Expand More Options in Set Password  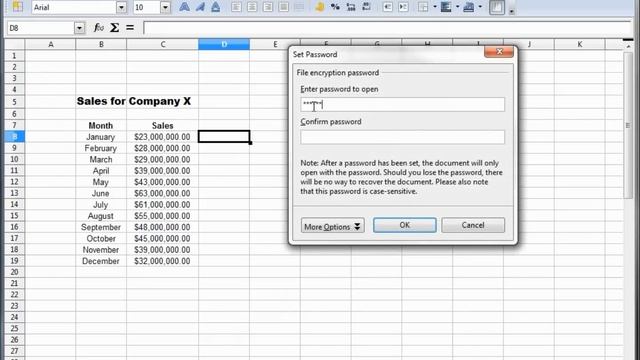[x=333, y=226]
